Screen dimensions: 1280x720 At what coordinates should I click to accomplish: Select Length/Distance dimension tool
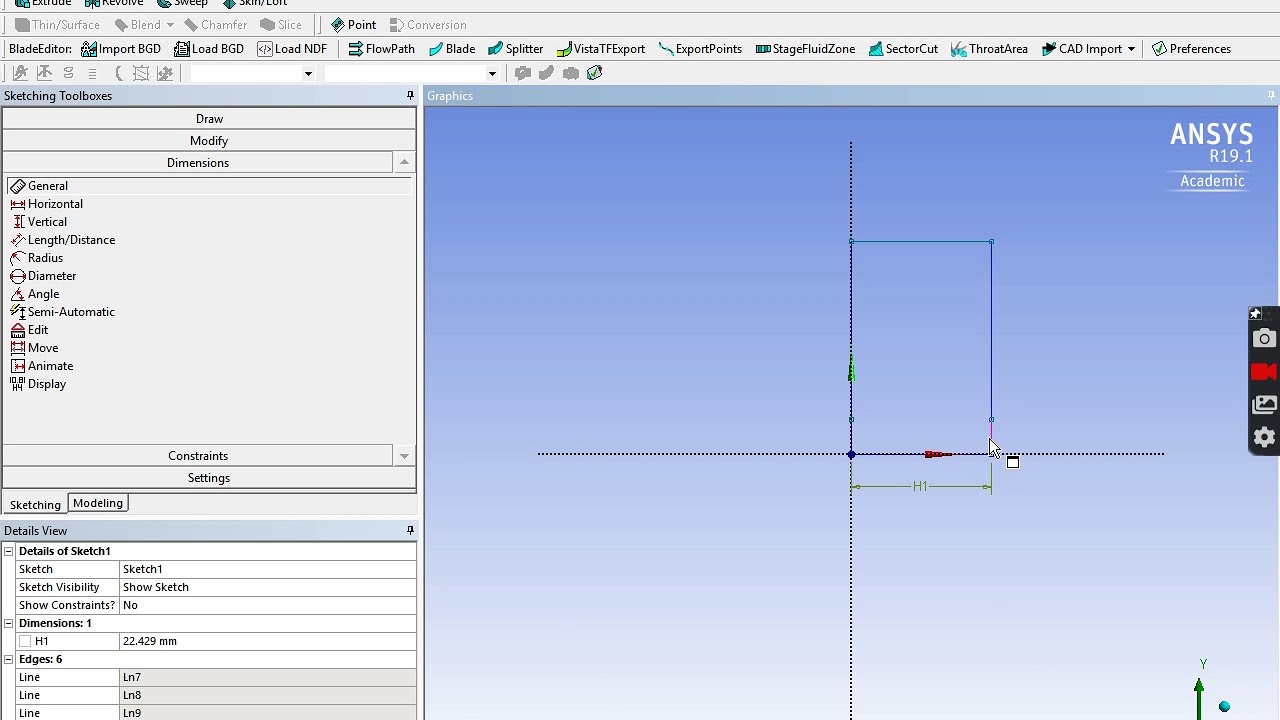pos(62,240)
